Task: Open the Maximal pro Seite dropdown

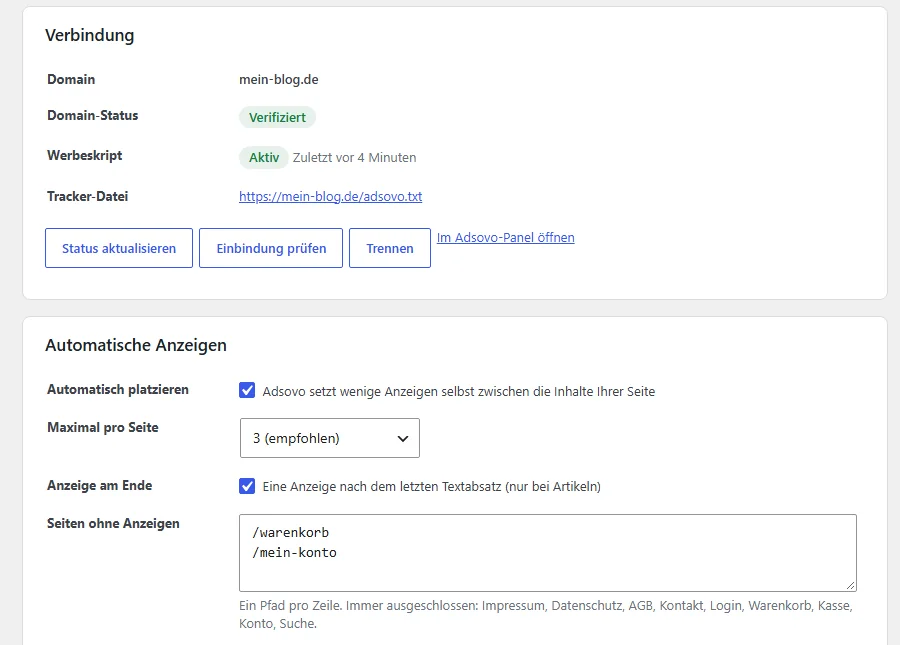Action: [329, 438]
